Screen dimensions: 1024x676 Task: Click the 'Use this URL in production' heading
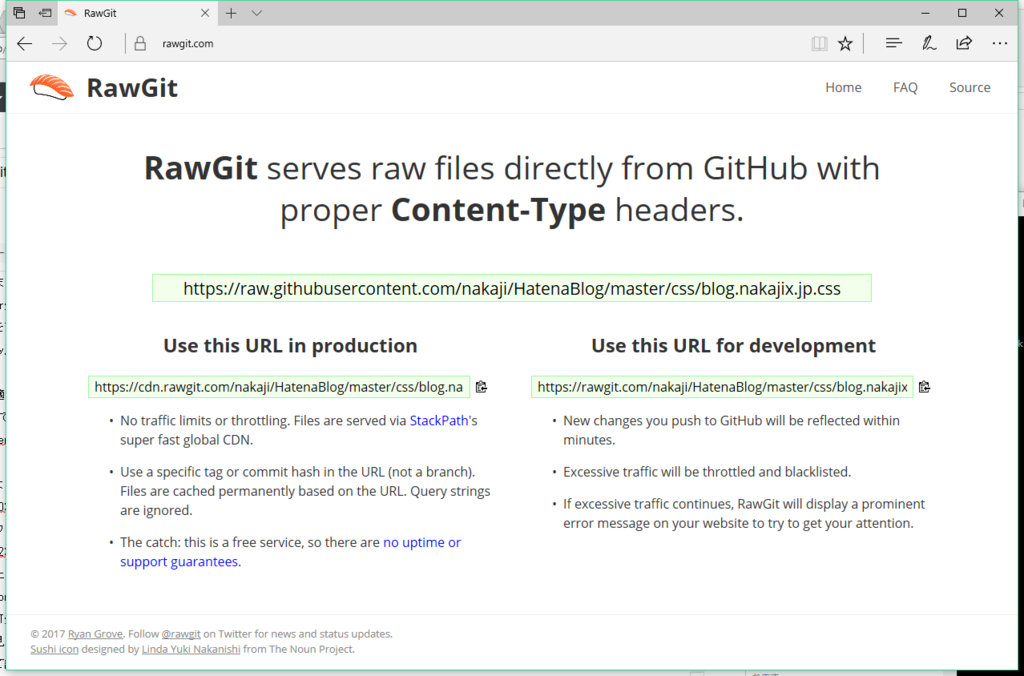290,346
